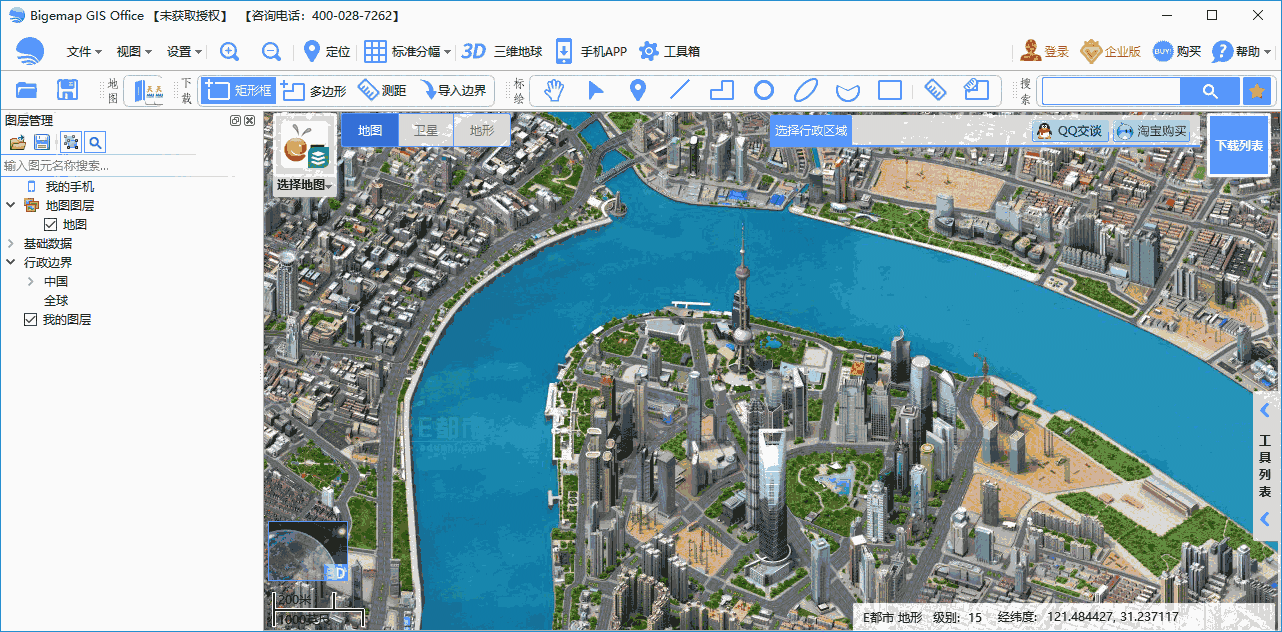Open the 下载列表 download list
1282x632 pixels.
pos(1239,145)
